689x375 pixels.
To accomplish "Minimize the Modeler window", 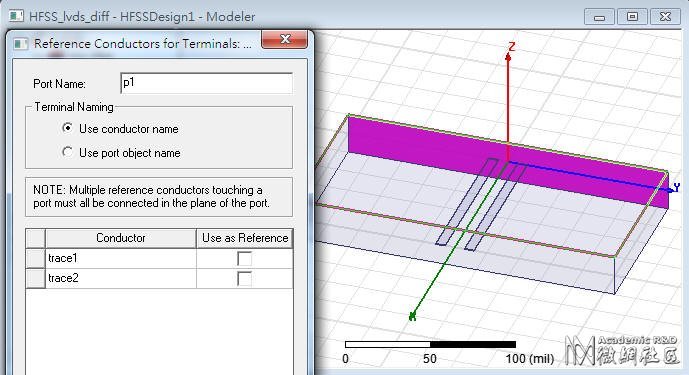I will [599, 17].
